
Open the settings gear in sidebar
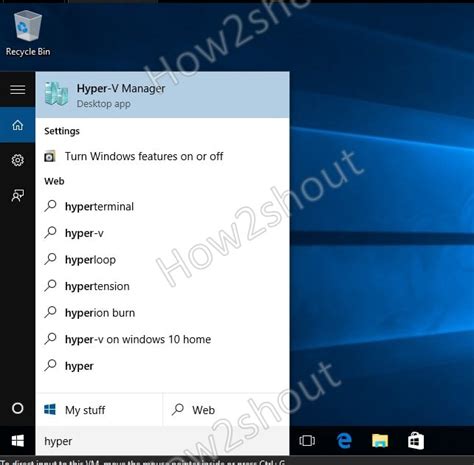point(18,160)
